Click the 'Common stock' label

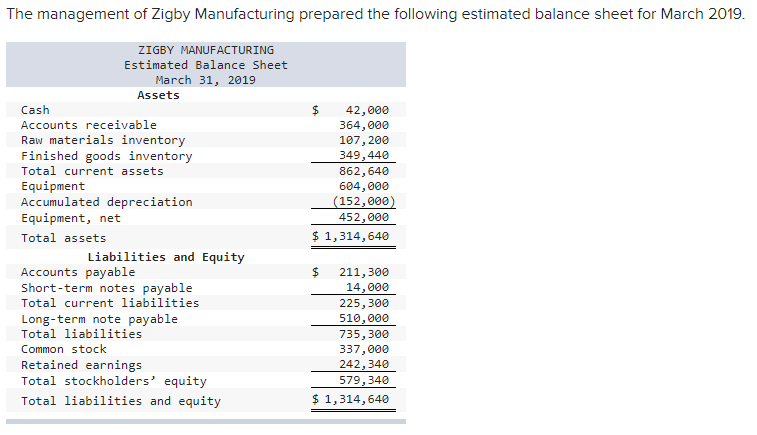coord(64,349)
